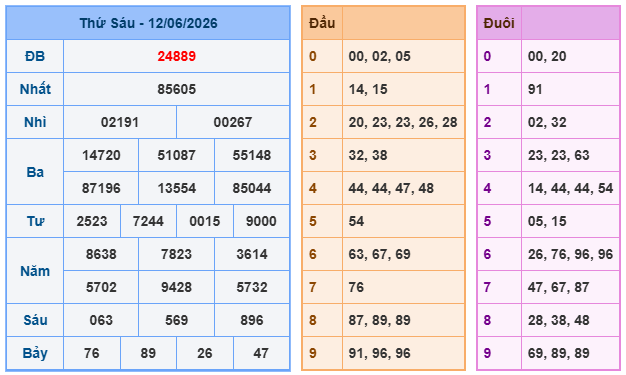
Task: Select Đầu row values 63, 67, 69
Action: point(380,254)
